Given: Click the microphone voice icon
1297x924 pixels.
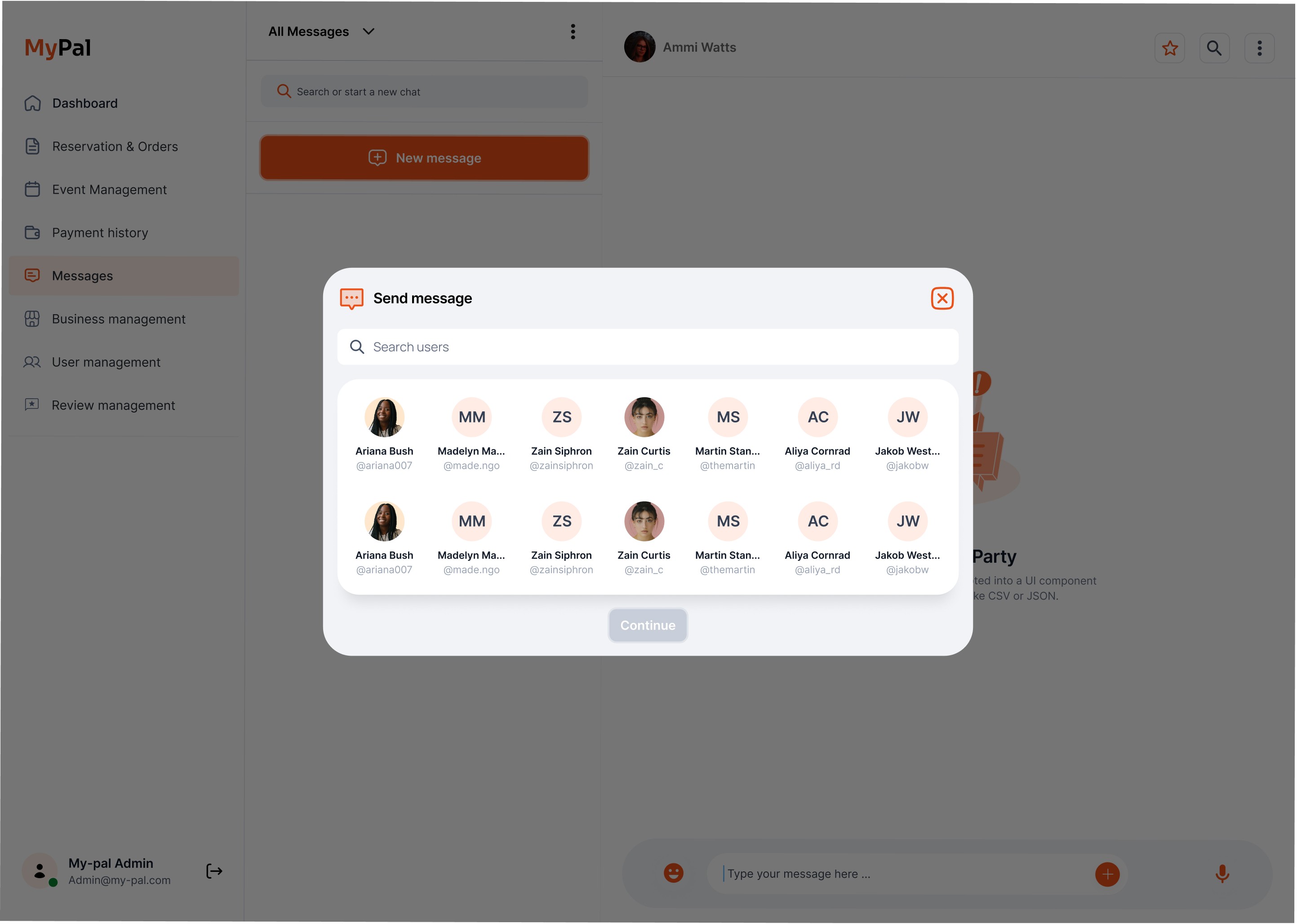Looking at the screenshot, I should (1222, 873).
